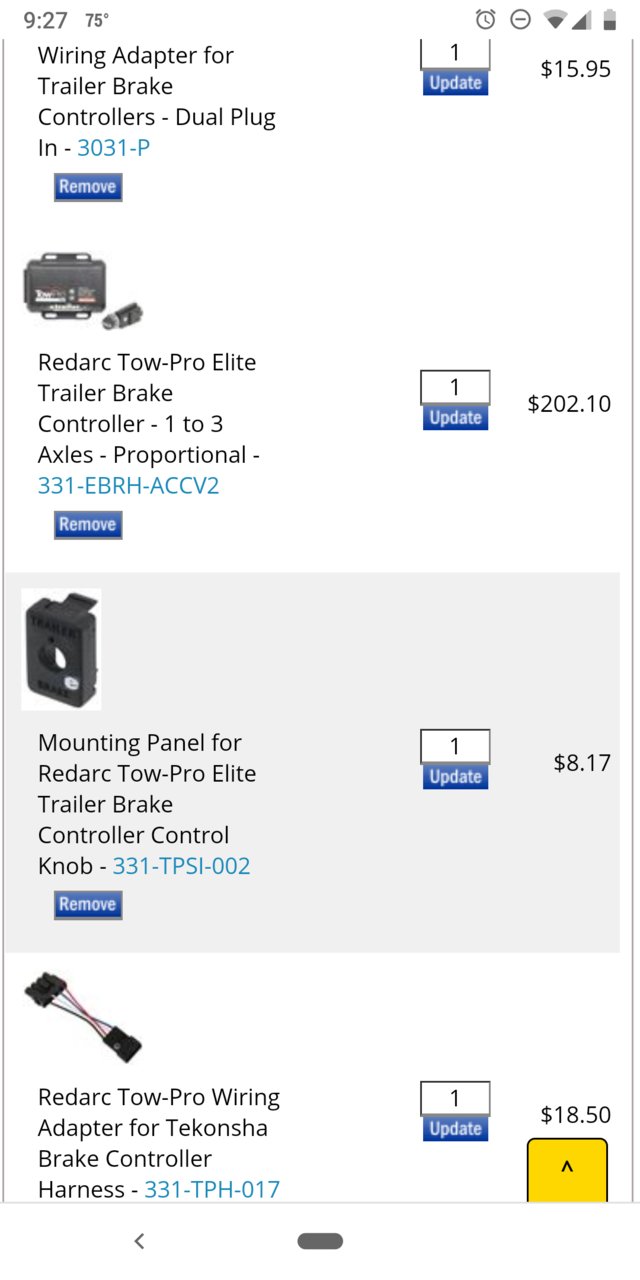640x1280 pixels.
Task: Edit quantity field for the $8.17 mounting panel
Action: point(455,746)
